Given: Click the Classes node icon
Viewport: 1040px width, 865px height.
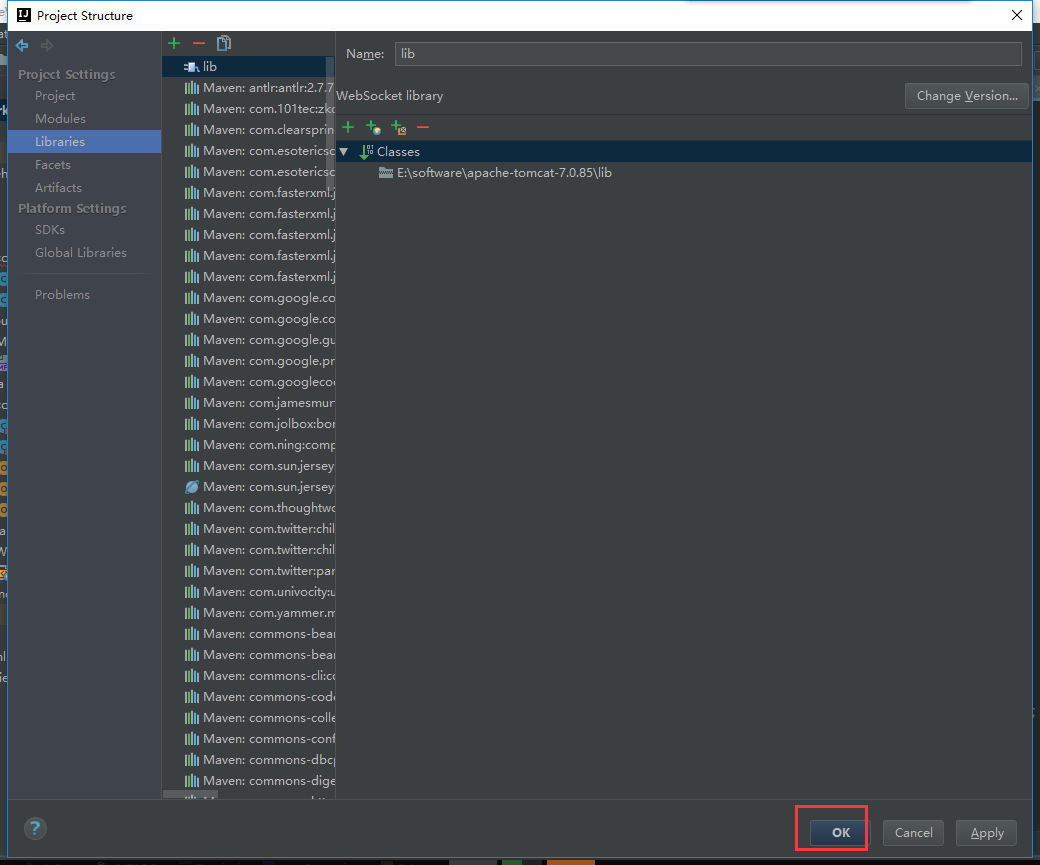Looking at the screenshot, I should (x=366, y=152).
